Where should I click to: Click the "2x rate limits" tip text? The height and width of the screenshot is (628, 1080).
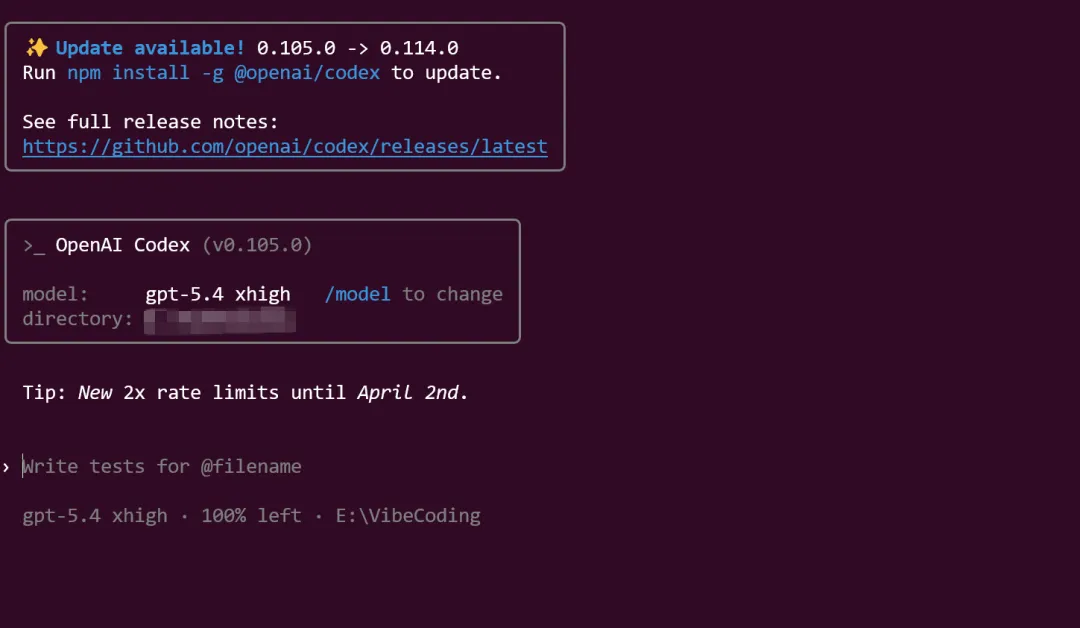(x=201, y=392)
